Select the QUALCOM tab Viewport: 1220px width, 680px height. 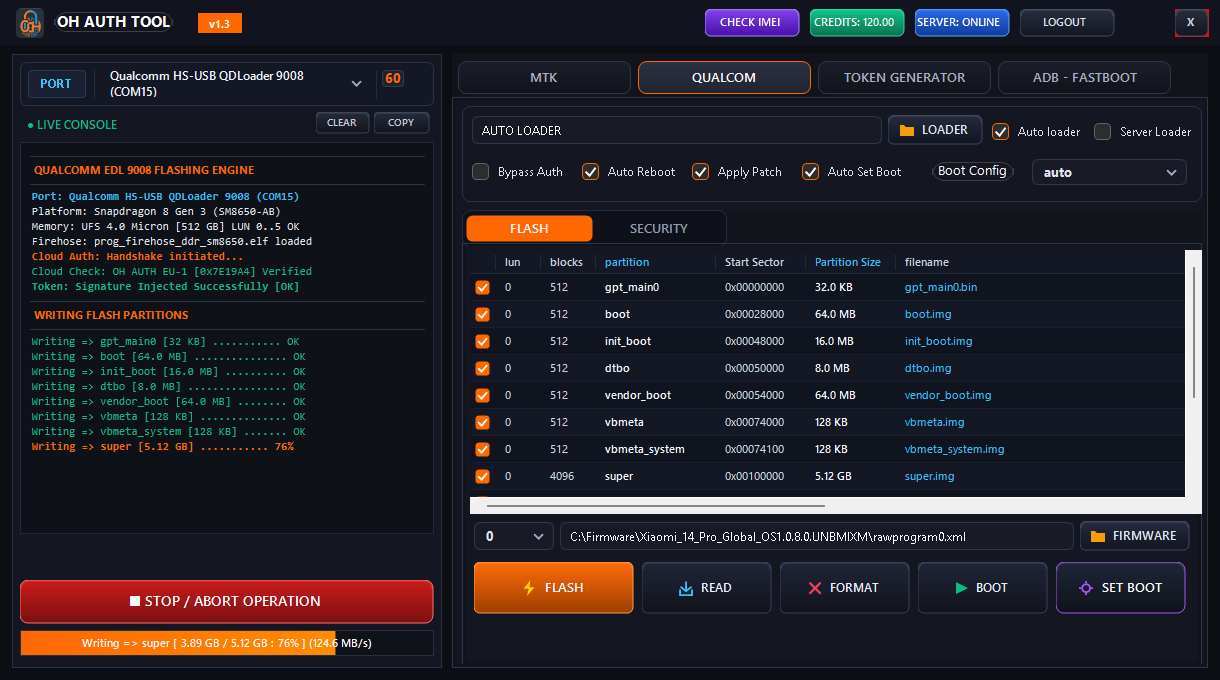coord(724,77)
